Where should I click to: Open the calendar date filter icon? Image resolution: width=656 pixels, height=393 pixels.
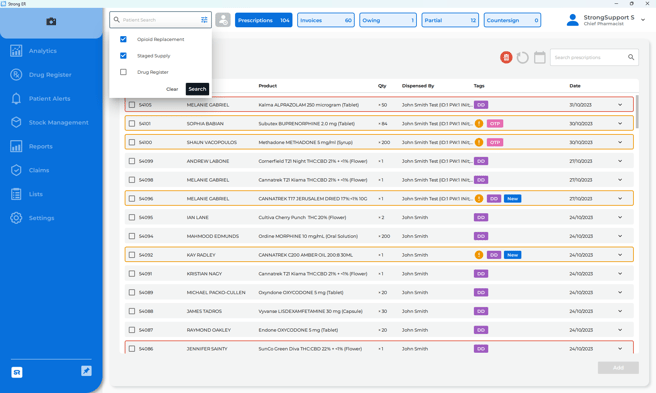[540, 57]
